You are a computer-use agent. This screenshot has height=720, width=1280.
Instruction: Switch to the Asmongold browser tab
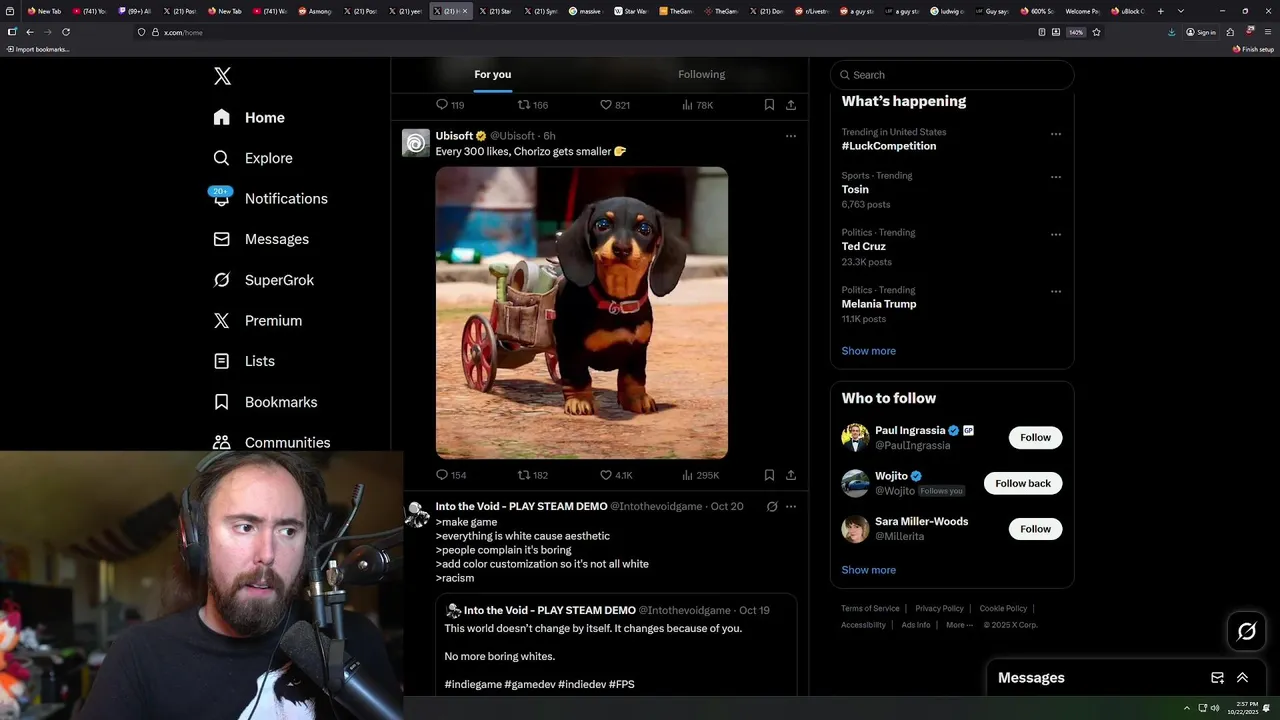(315, 11)
